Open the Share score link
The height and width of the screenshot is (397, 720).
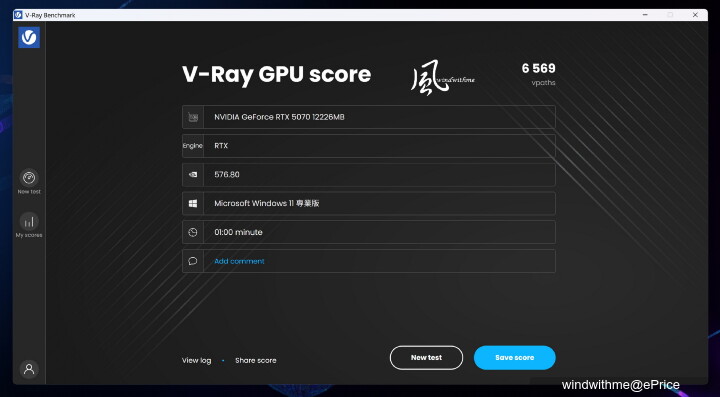pyautogui.click(x=256, y=360)
